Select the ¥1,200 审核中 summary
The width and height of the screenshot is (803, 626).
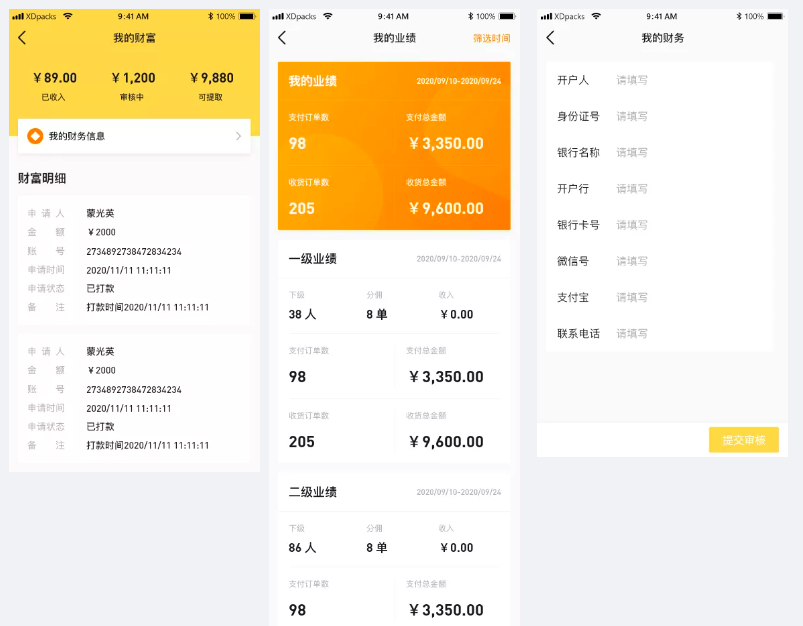tap(133, 85)
